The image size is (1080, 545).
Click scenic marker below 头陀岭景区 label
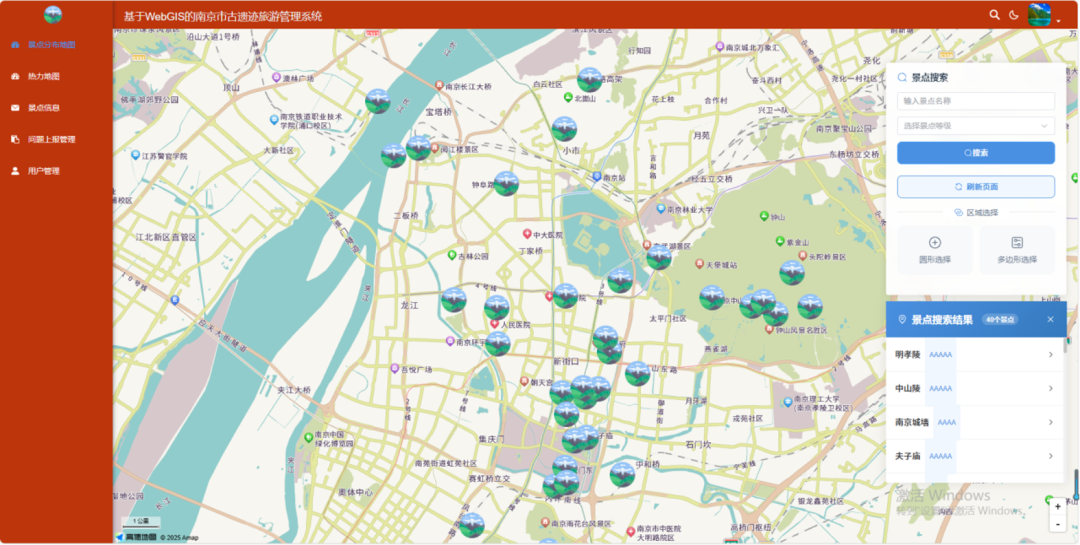coord(792,274)
